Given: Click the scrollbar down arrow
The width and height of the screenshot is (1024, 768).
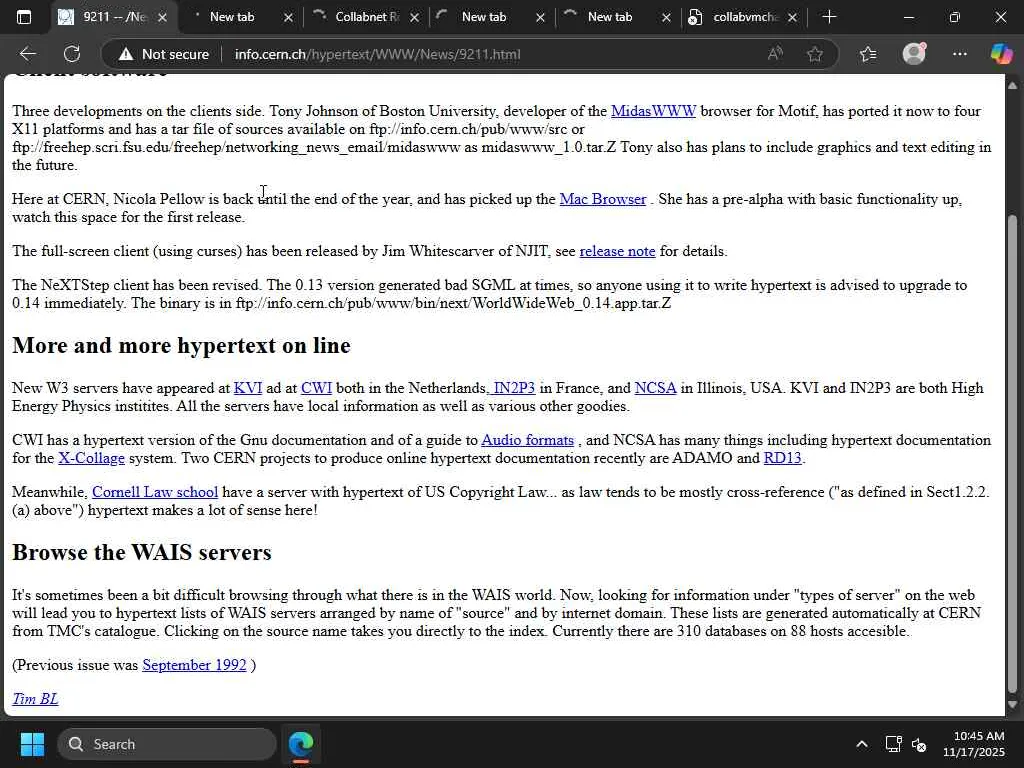Looking at the screenshot, I should coord(1012,704).
